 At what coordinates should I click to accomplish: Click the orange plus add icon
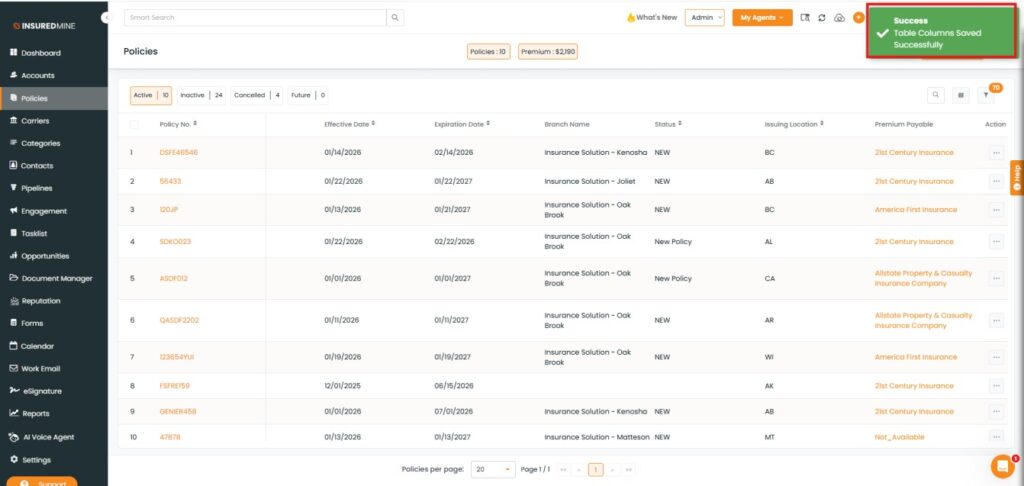(x=858, y=18)
